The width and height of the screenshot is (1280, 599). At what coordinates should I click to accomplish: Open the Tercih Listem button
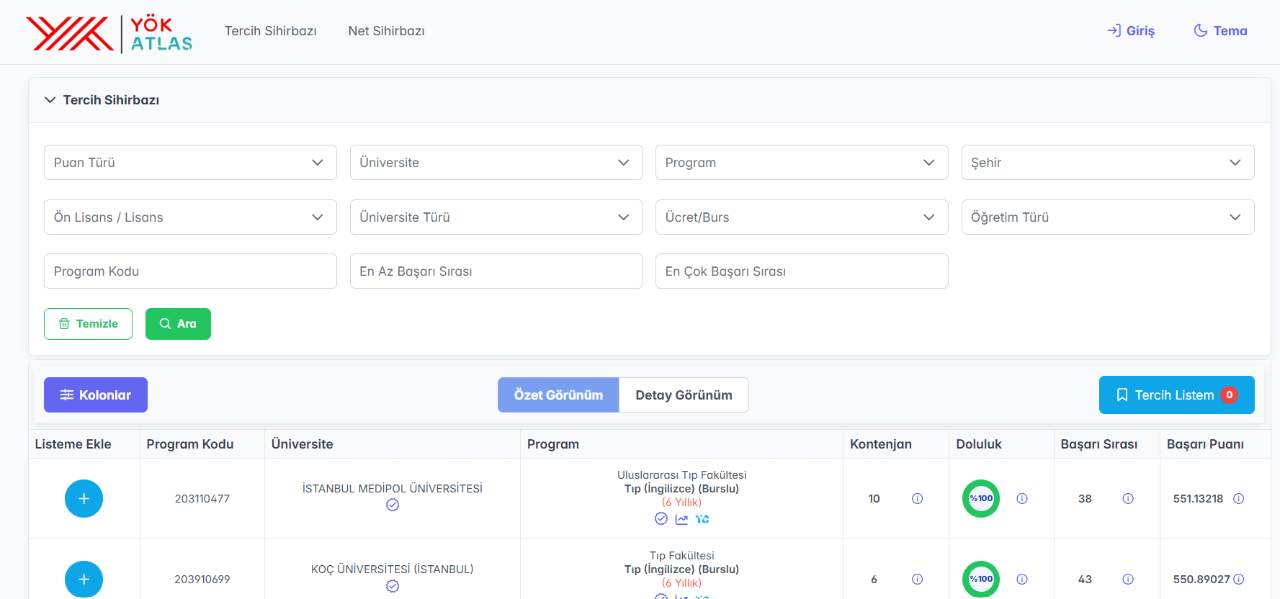pos(1176,395)
